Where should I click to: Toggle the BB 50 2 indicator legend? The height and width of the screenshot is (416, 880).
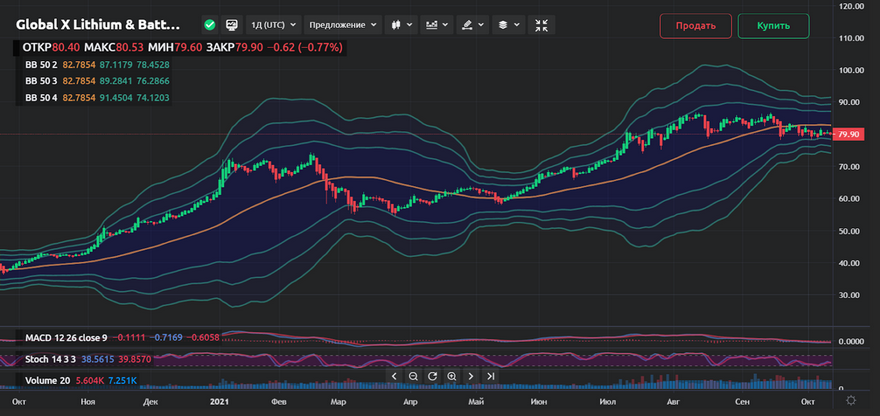click(41, 64)
